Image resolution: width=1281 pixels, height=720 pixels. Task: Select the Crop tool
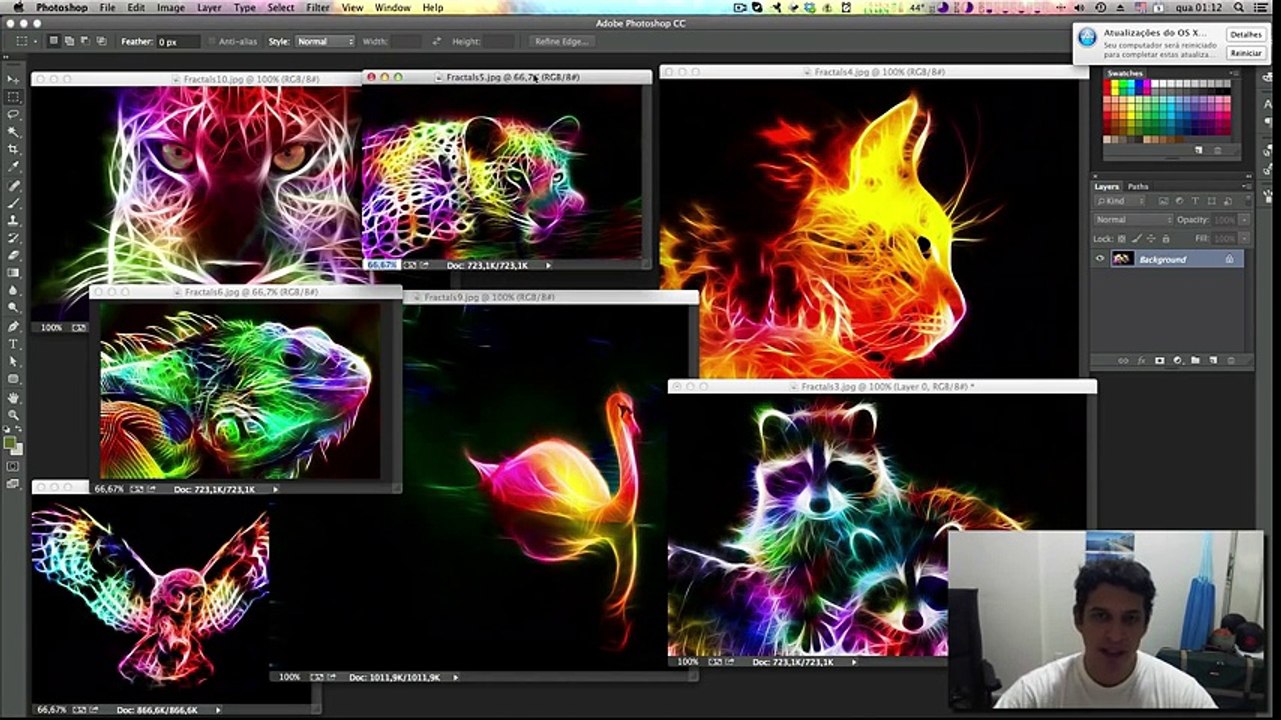pos(13,149)
